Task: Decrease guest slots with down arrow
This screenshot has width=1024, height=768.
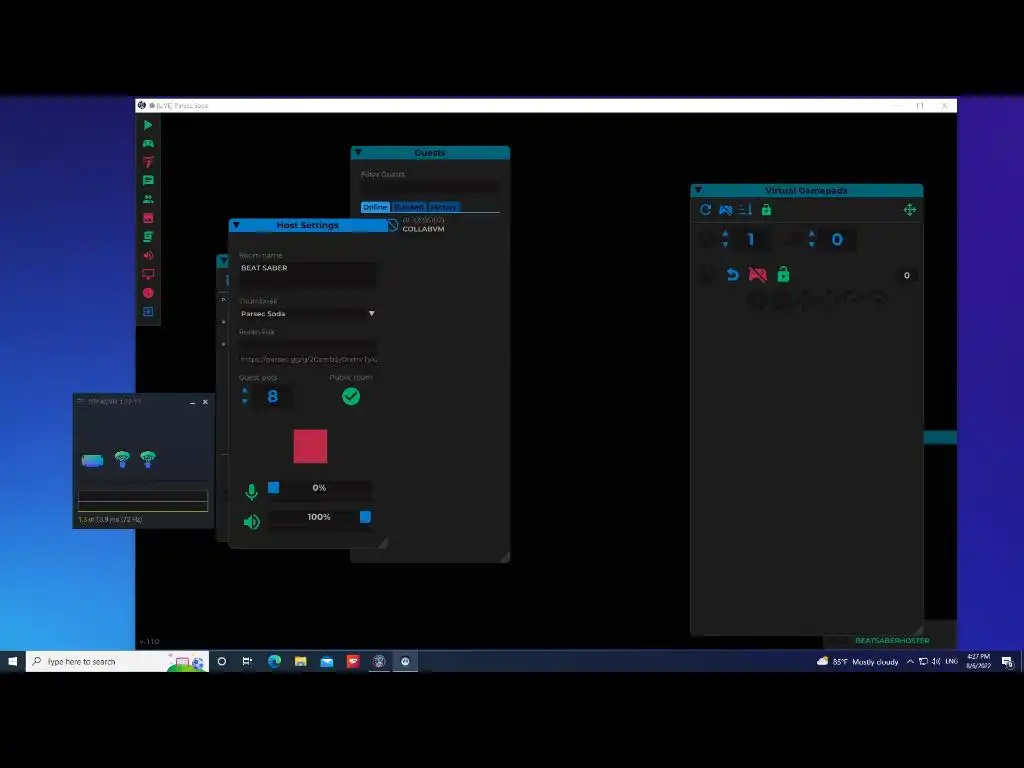Action: coord(245,402)
